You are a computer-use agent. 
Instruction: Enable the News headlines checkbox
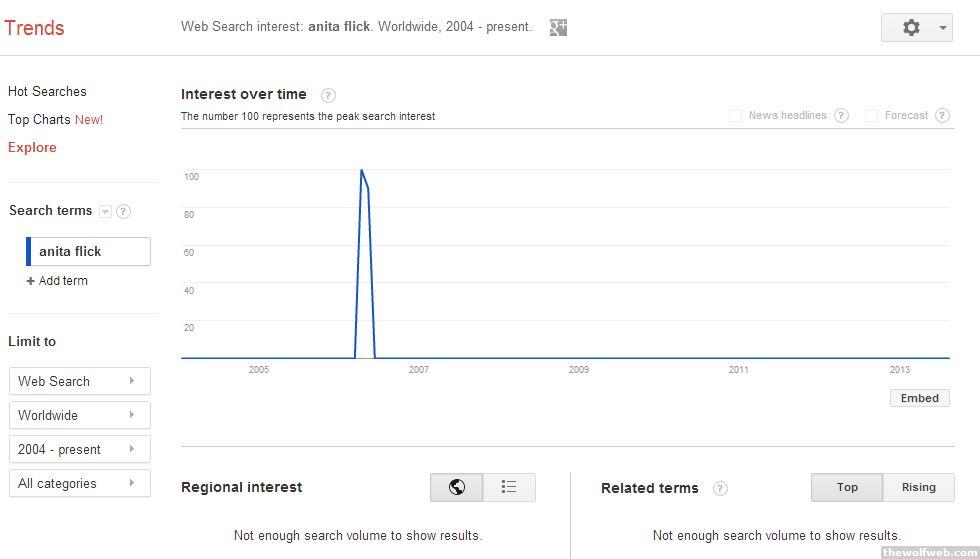pyautogui.click(x=735, y=115)
